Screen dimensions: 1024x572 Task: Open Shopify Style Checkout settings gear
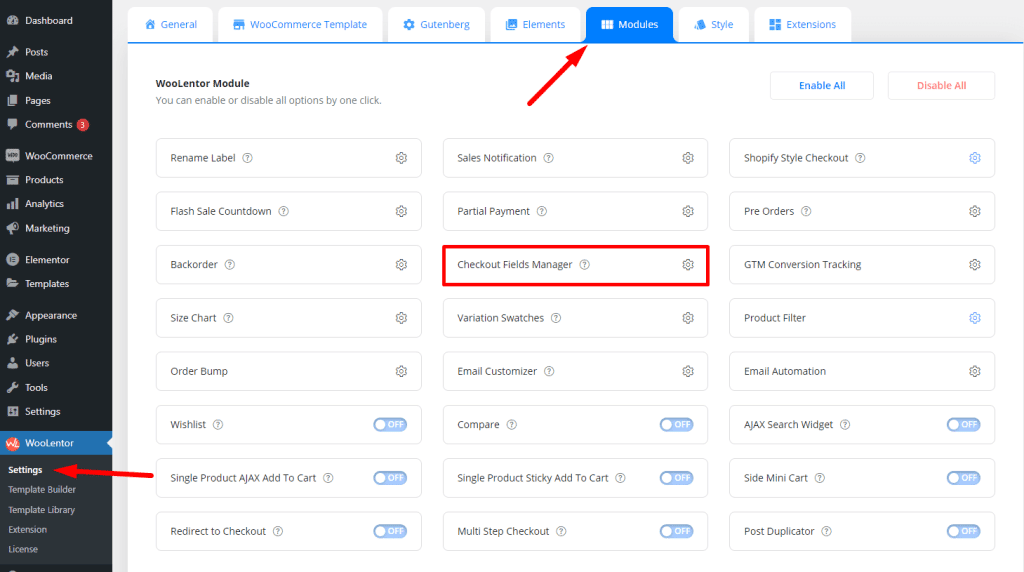pyautogui.click(x=974, y=158)
